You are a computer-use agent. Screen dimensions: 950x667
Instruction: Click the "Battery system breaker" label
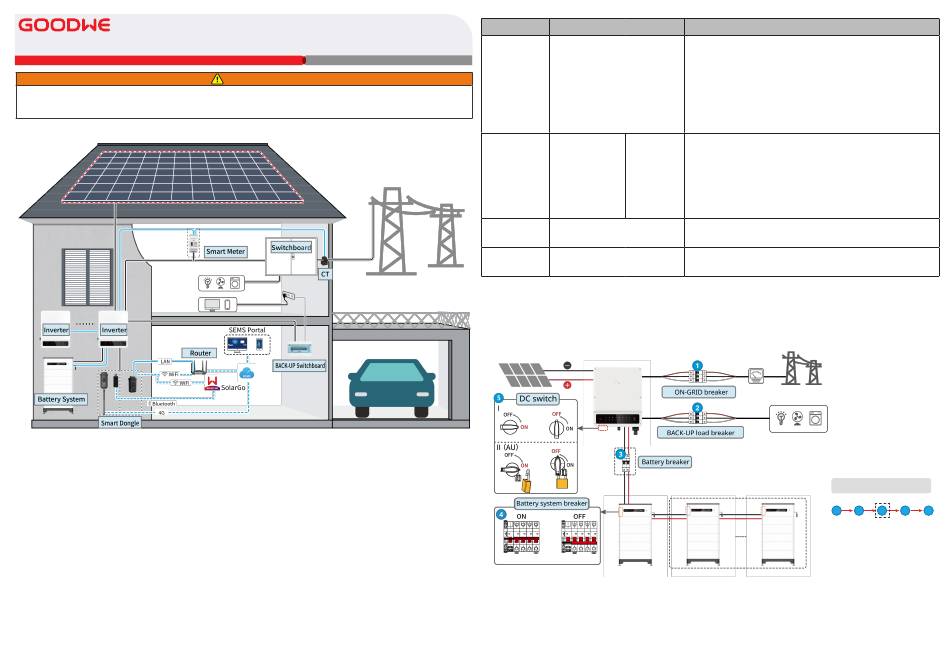[x=551, y=503]
